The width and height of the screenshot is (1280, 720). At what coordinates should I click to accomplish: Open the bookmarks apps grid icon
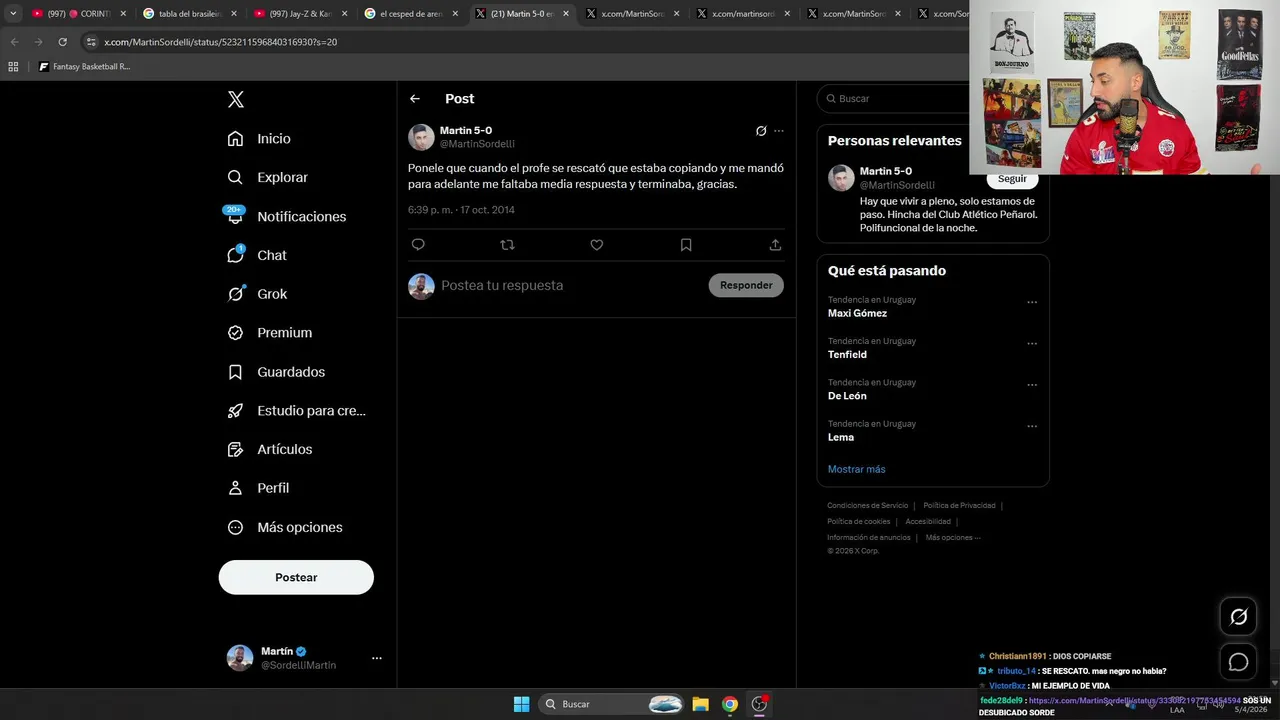point(13,67)
